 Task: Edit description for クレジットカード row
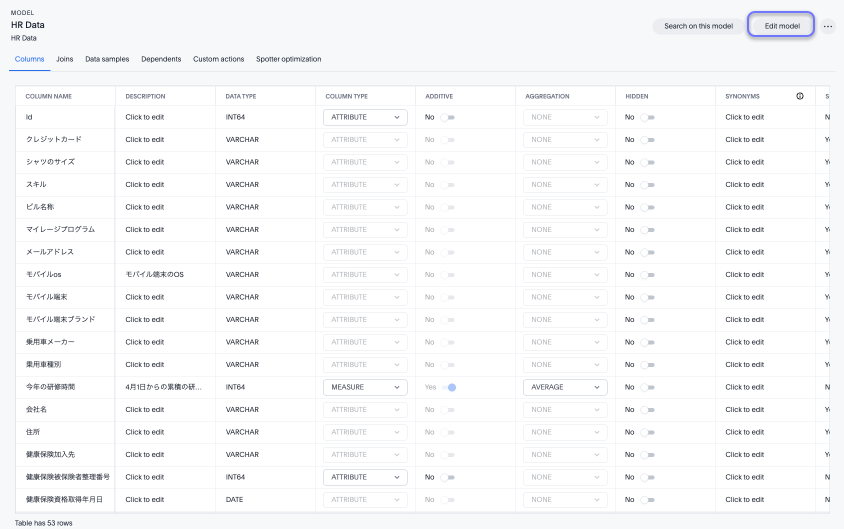144,140
